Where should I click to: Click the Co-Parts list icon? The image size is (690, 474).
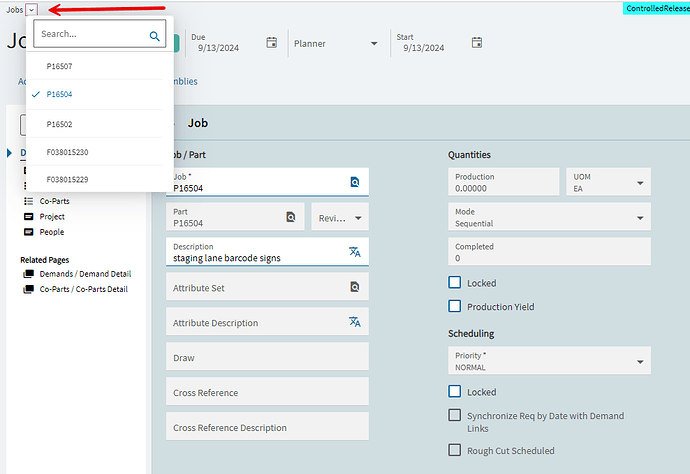[x=29, y=201]
